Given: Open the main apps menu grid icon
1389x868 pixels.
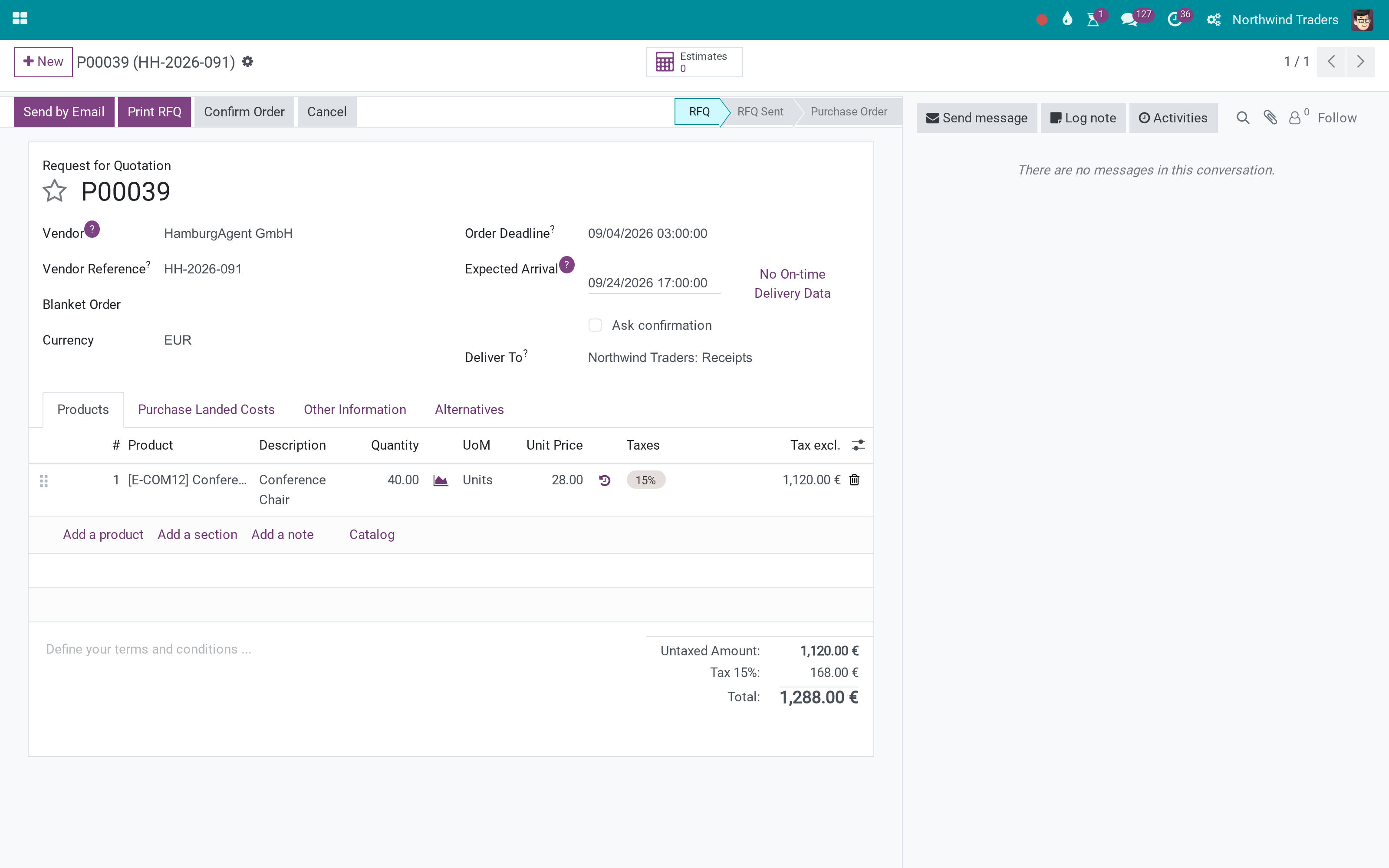Looking at the screenshot, I should pyautogui.click(x=20, y=19).
